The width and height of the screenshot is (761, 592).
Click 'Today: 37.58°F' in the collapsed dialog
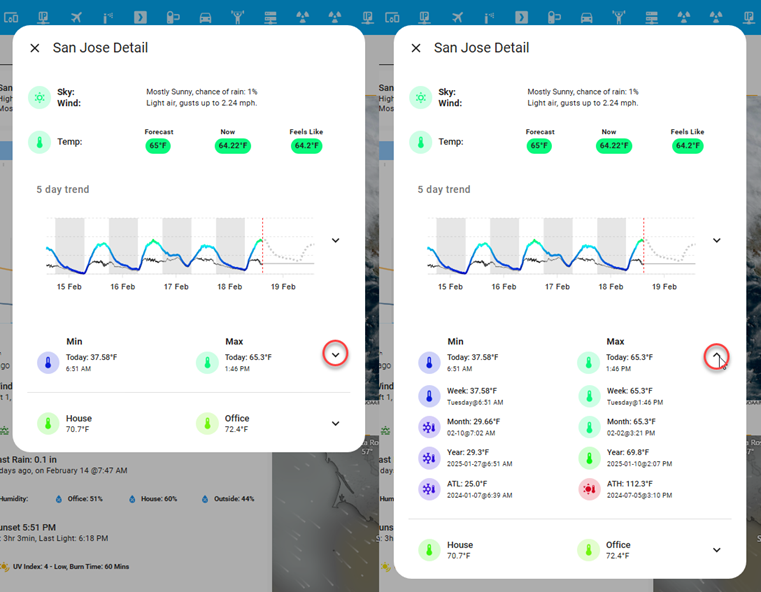tap(91, 358)
